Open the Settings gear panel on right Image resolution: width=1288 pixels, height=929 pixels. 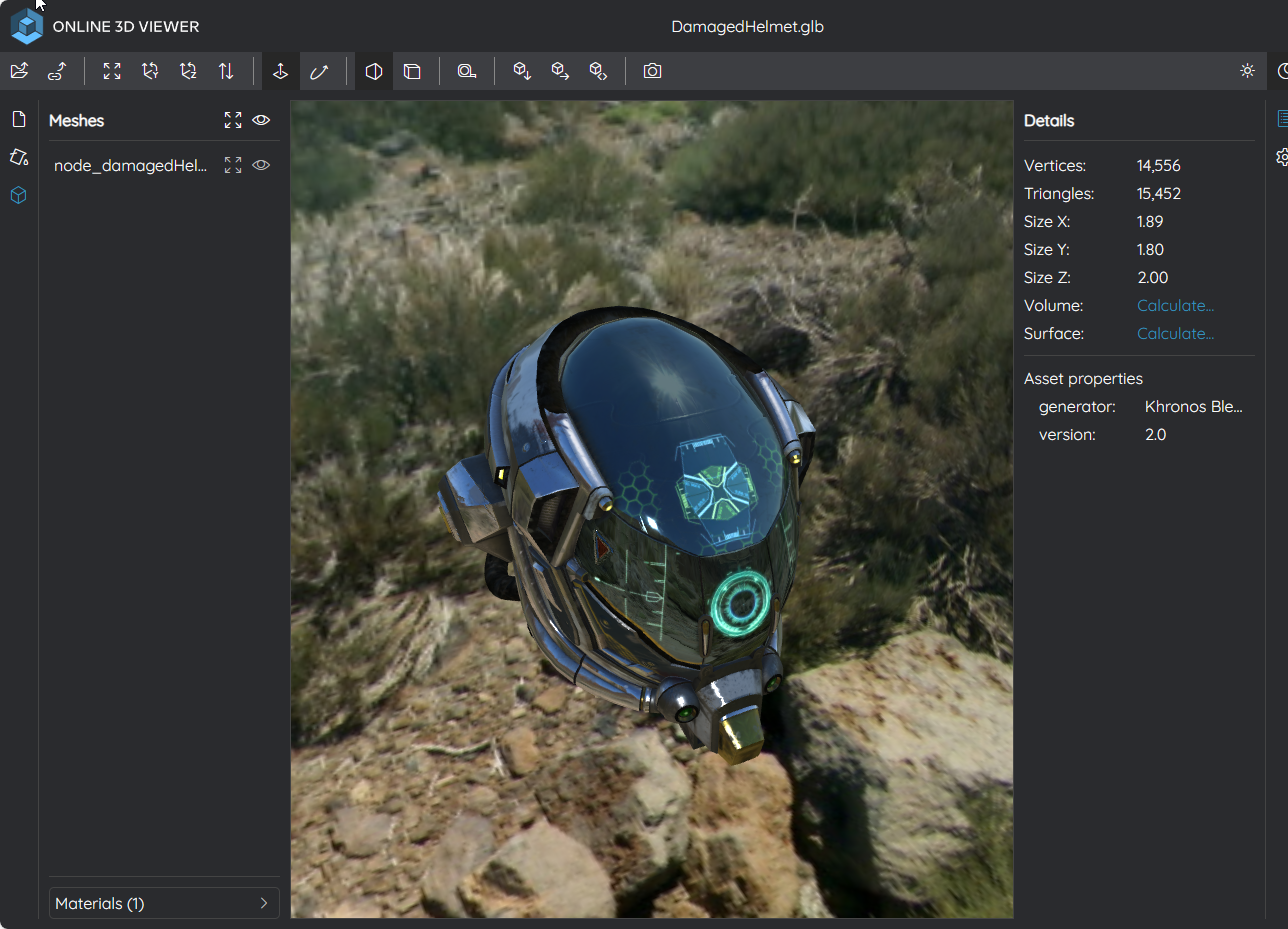[1281, 157]
